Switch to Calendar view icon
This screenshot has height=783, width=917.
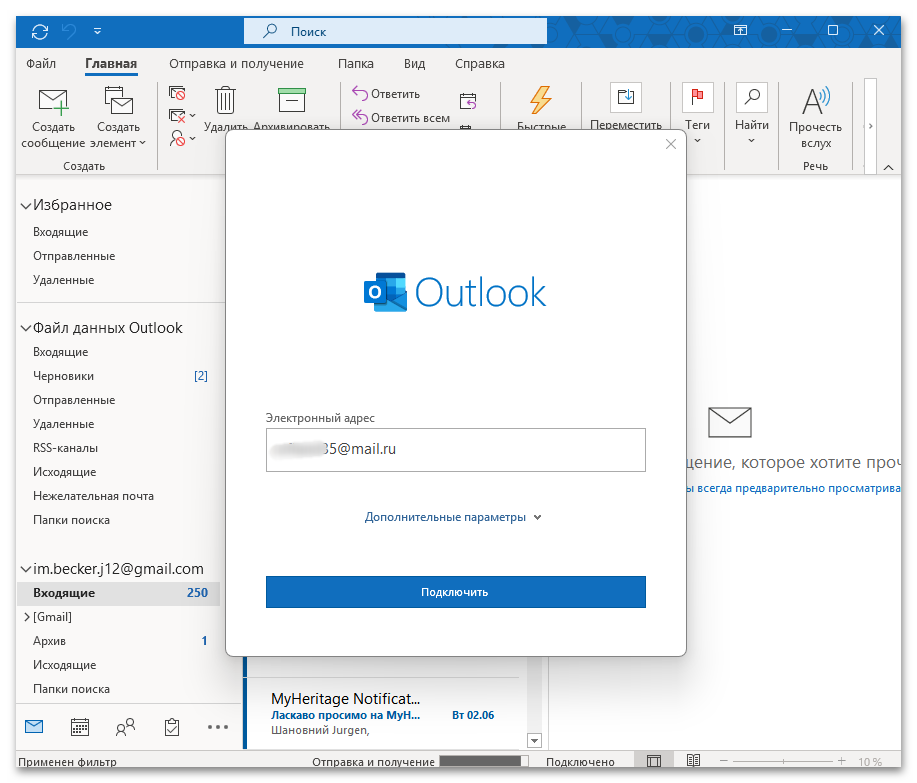80,727
